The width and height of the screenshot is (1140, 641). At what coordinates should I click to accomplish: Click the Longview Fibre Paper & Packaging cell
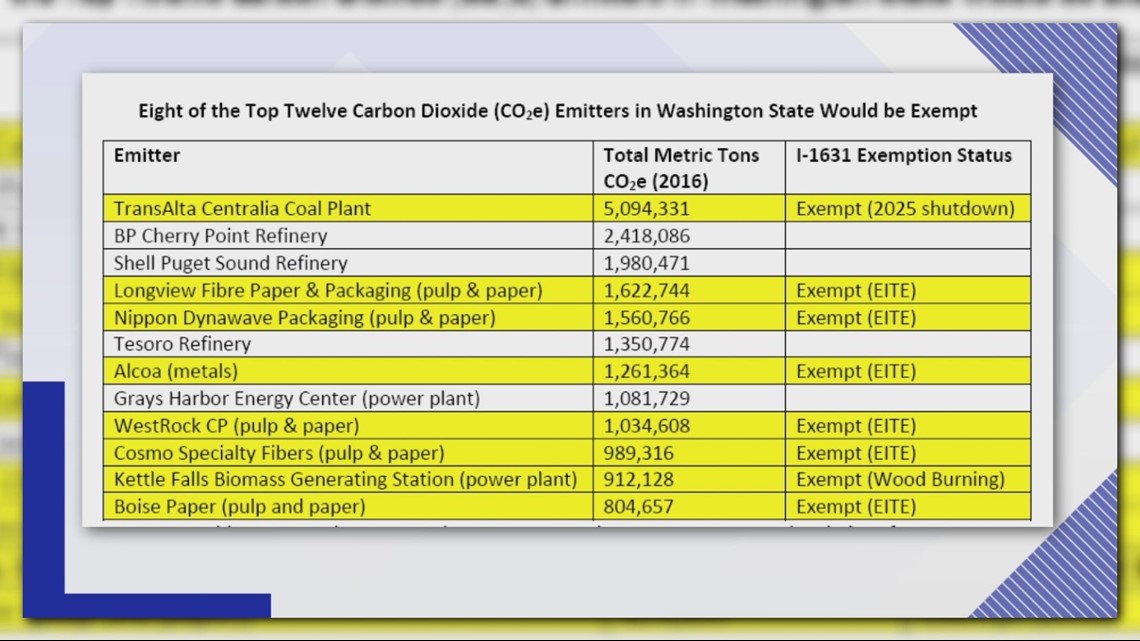328,291
